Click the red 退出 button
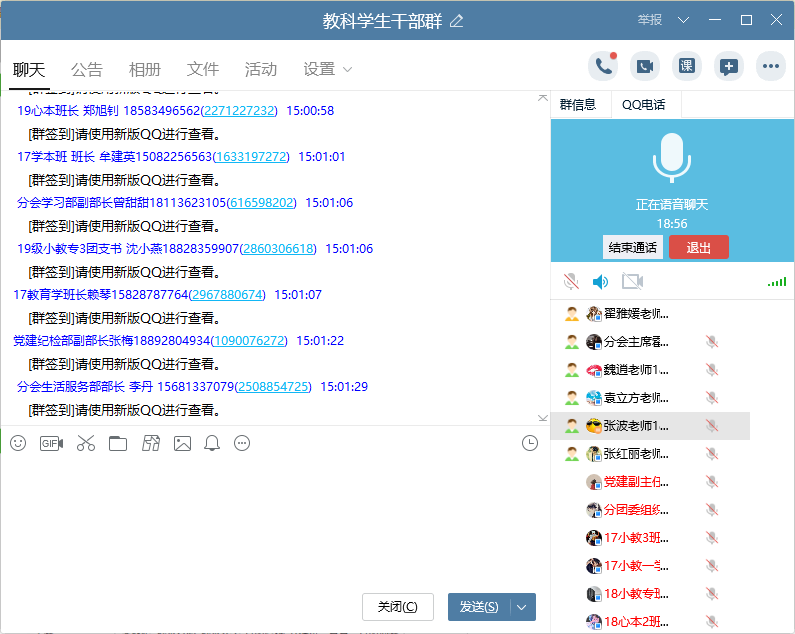This screenshot has height=634, width=795. pyautogui.click(x=698, y=248)
